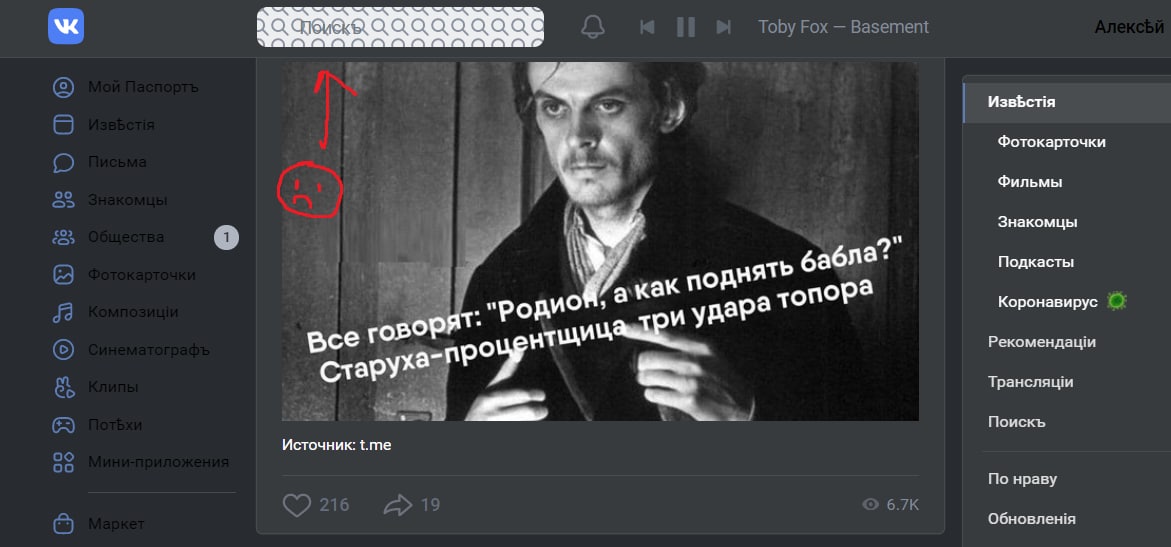Open Композиціи music icon

point(63,312)
